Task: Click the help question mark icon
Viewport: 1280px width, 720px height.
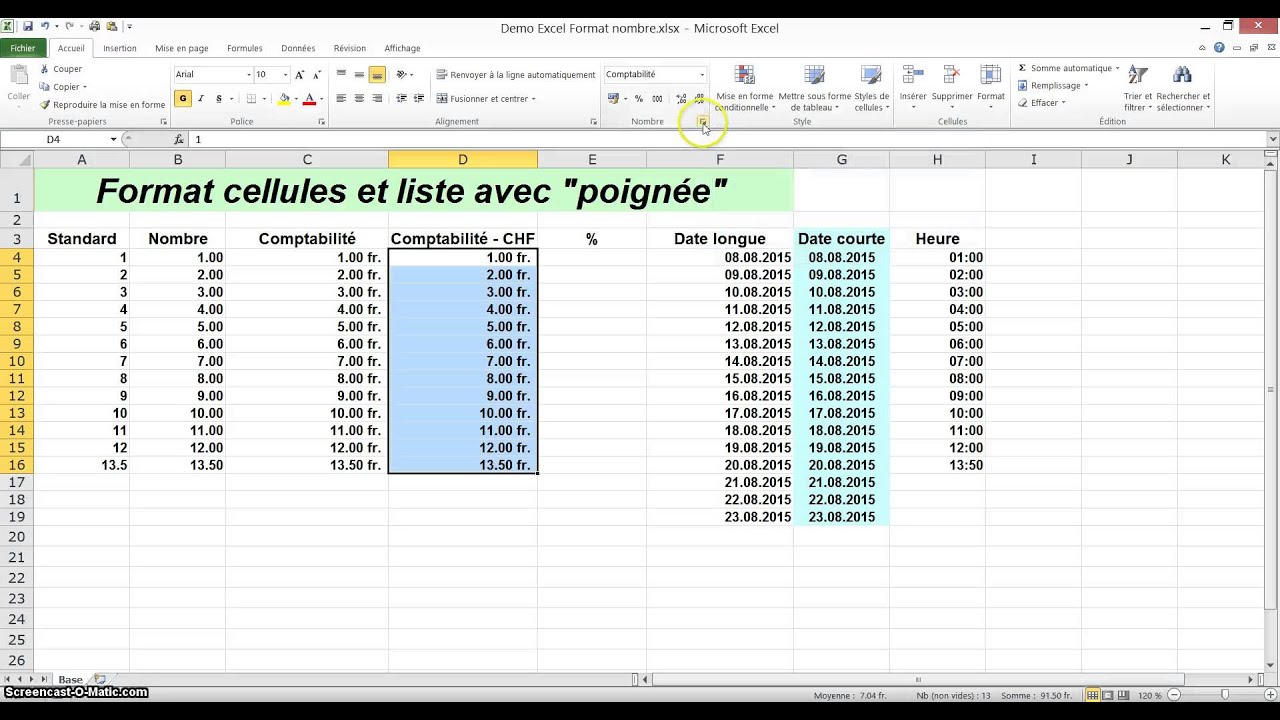Action: (1219, 48)
